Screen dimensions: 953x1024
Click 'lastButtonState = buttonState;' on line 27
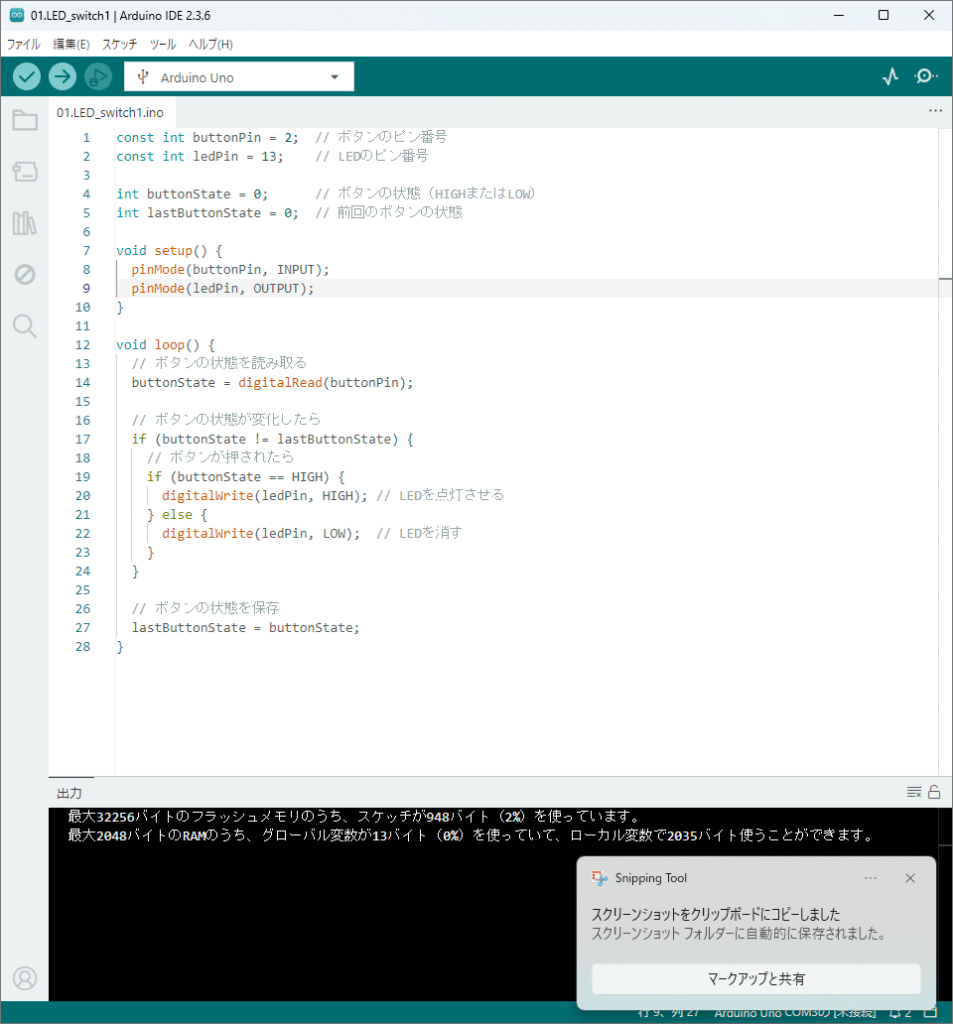246,628
